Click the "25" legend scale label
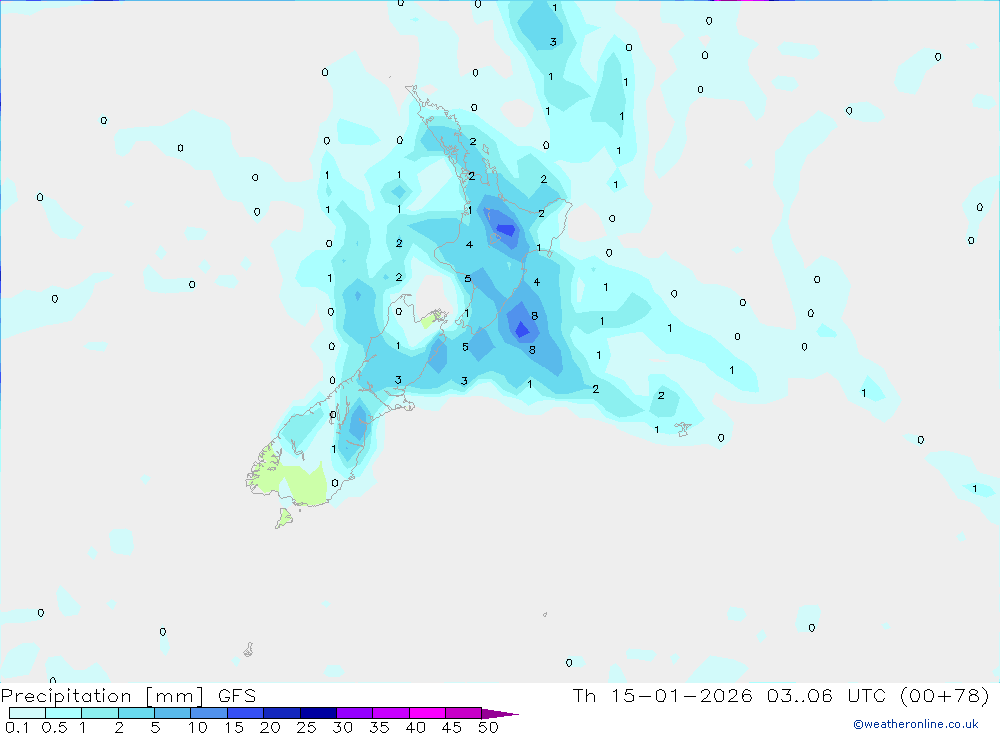The image size is (1000, 733). point(307,727)
